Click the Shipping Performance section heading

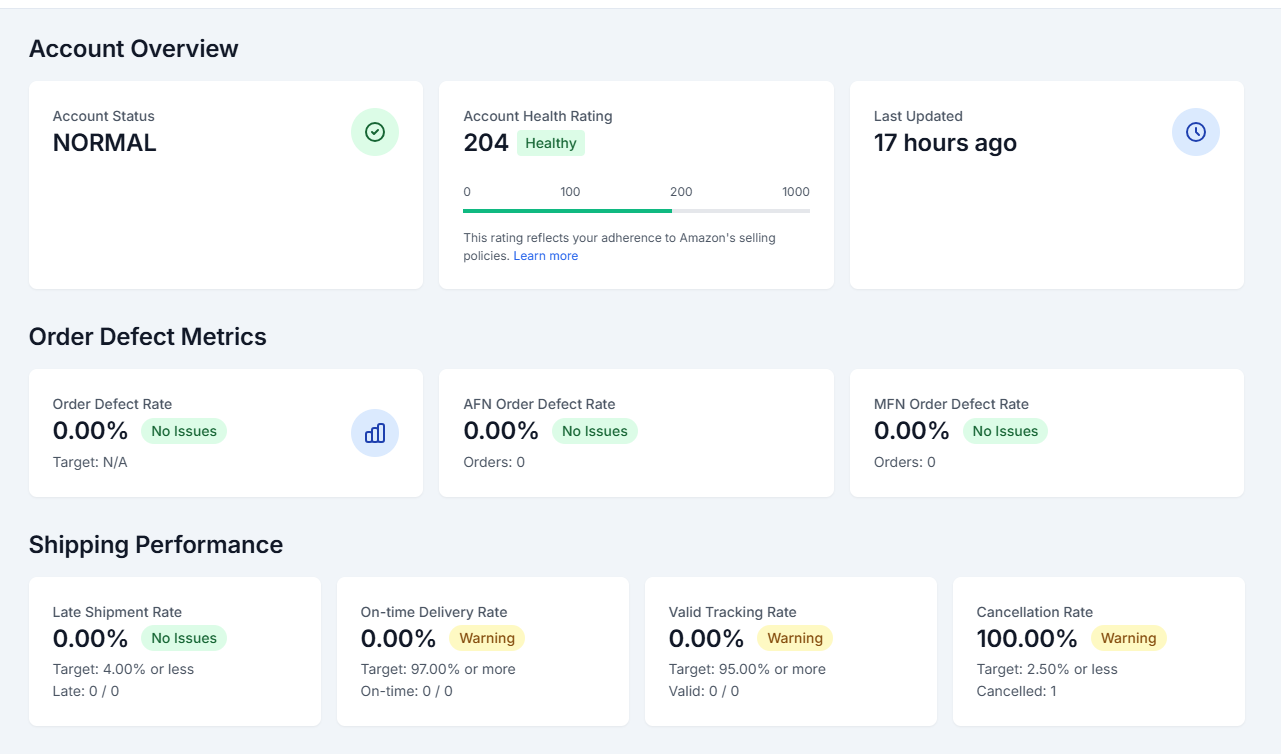pos(156,544)
